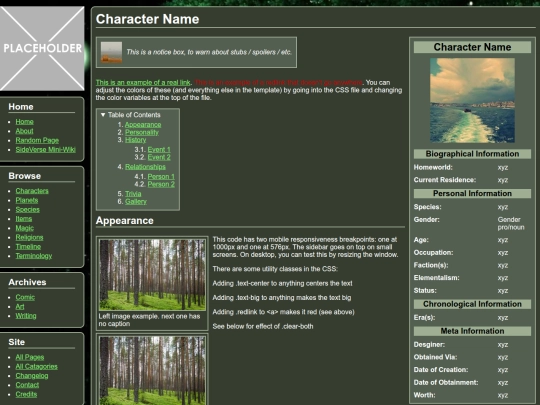Jump to Person 1 subsection
540x405 pixels.
tap(161, 176)
